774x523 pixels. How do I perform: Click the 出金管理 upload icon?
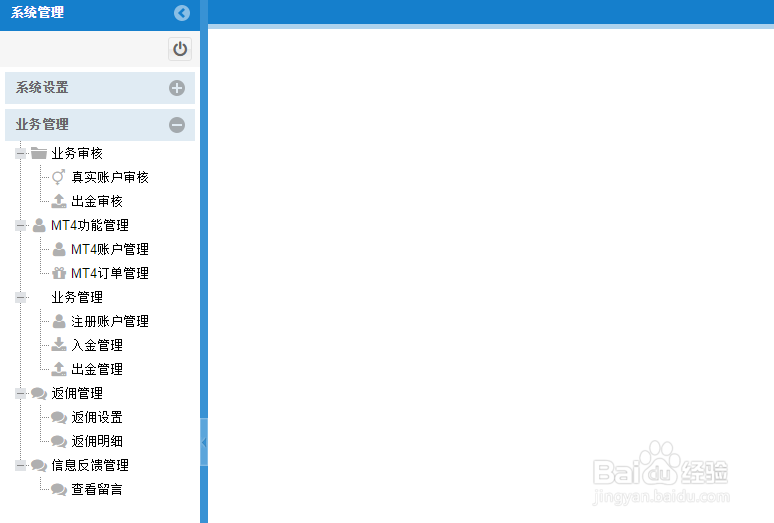[x=59, y=369]
